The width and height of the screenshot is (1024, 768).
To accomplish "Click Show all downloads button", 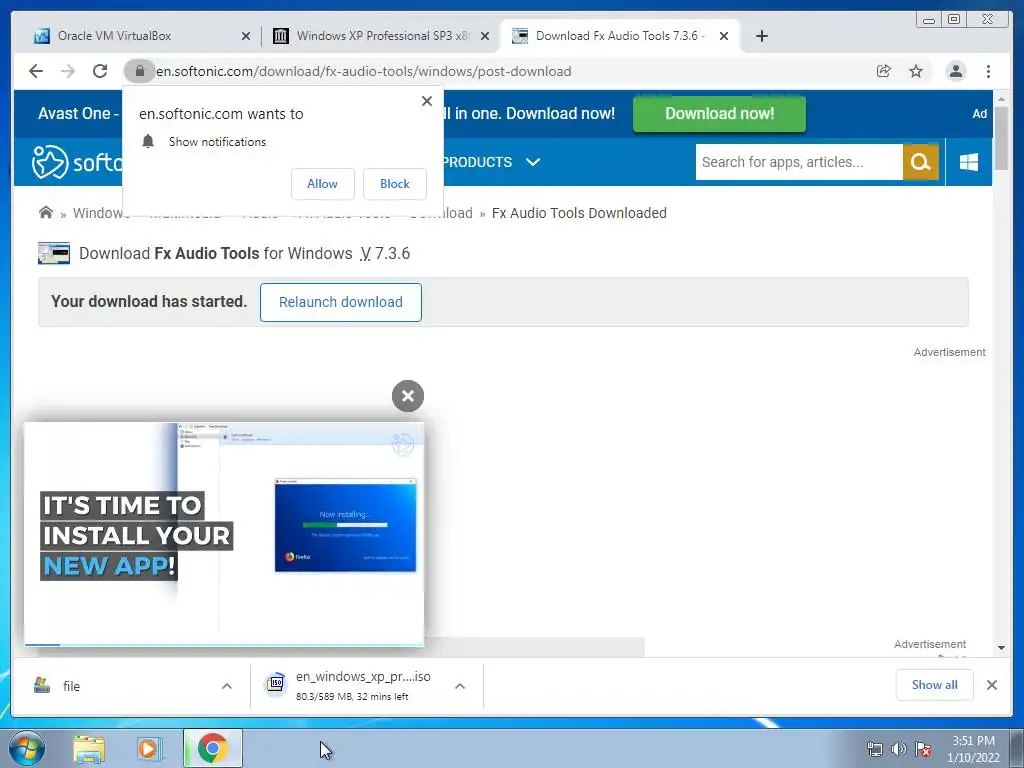I will tap(935, 685).
